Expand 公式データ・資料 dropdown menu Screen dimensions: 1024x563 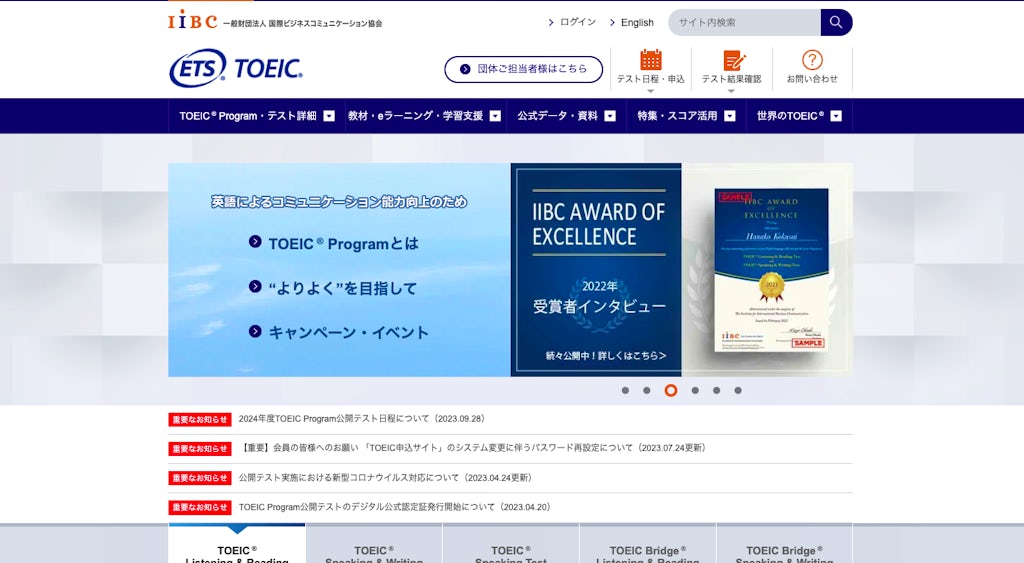point(566,116)
